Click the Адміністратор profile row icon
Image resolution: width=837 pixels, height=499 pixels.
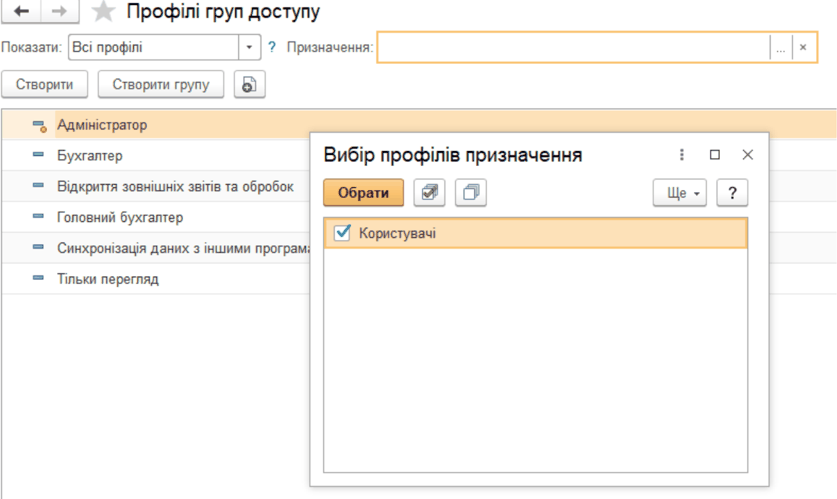click(x=39, y=125)
